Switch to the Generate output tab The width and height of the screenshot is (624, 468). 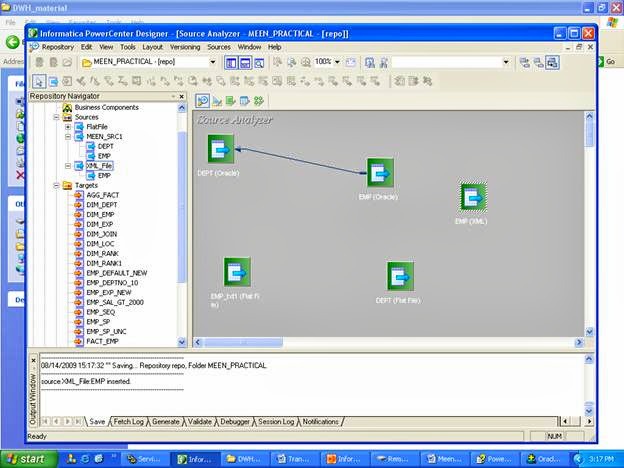(x=166, y=421)
